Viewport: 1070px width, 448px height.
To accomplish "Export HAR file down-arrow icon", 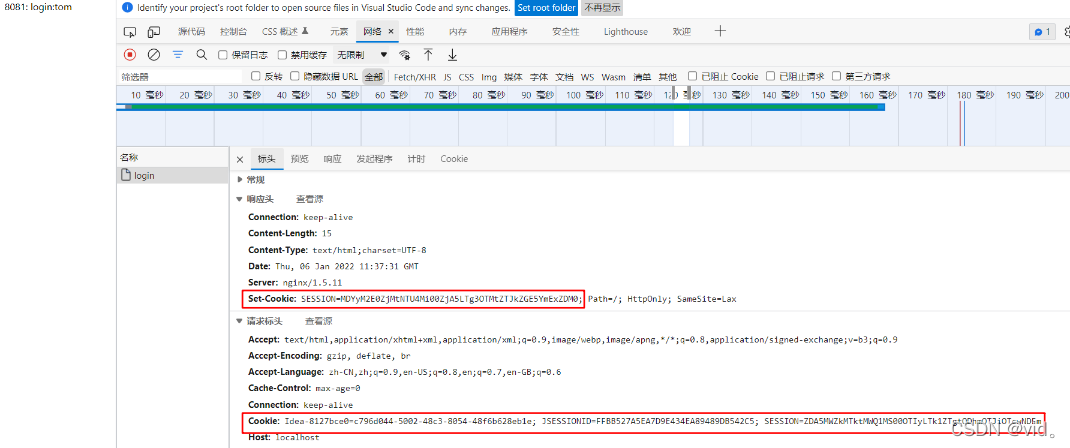I will [452, 55].
